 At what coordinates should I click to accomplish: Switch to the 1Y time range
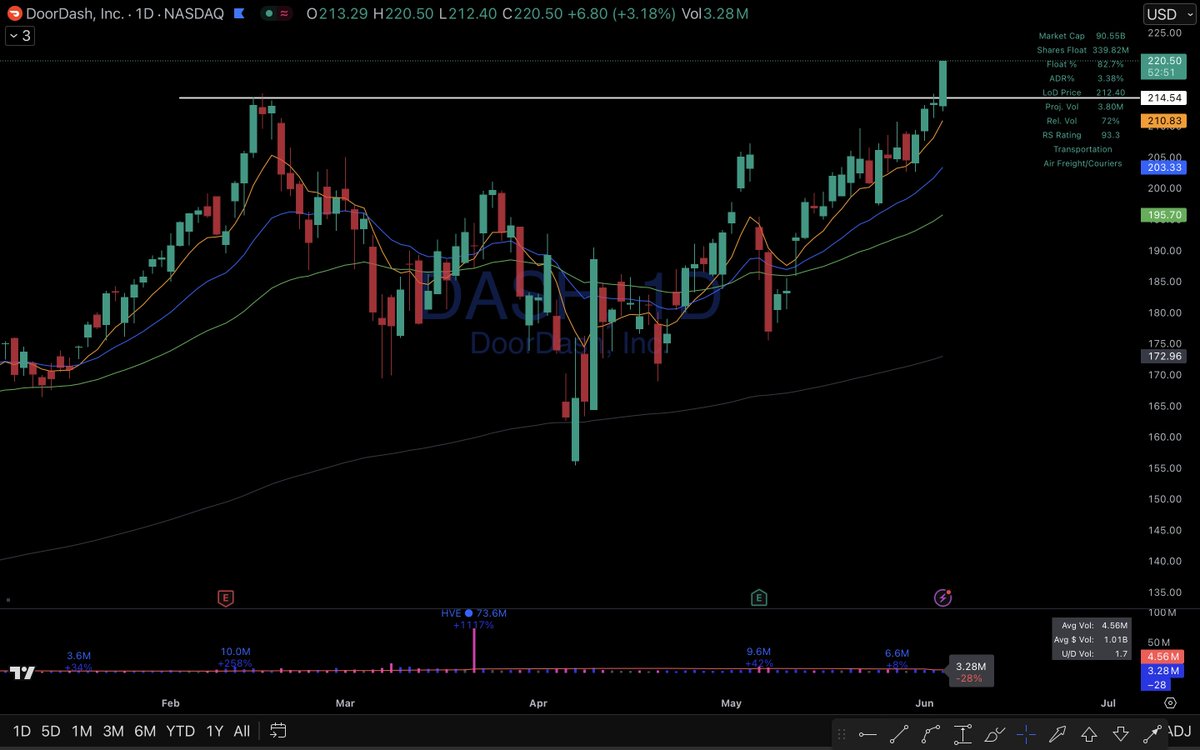[x=214, y=732]
